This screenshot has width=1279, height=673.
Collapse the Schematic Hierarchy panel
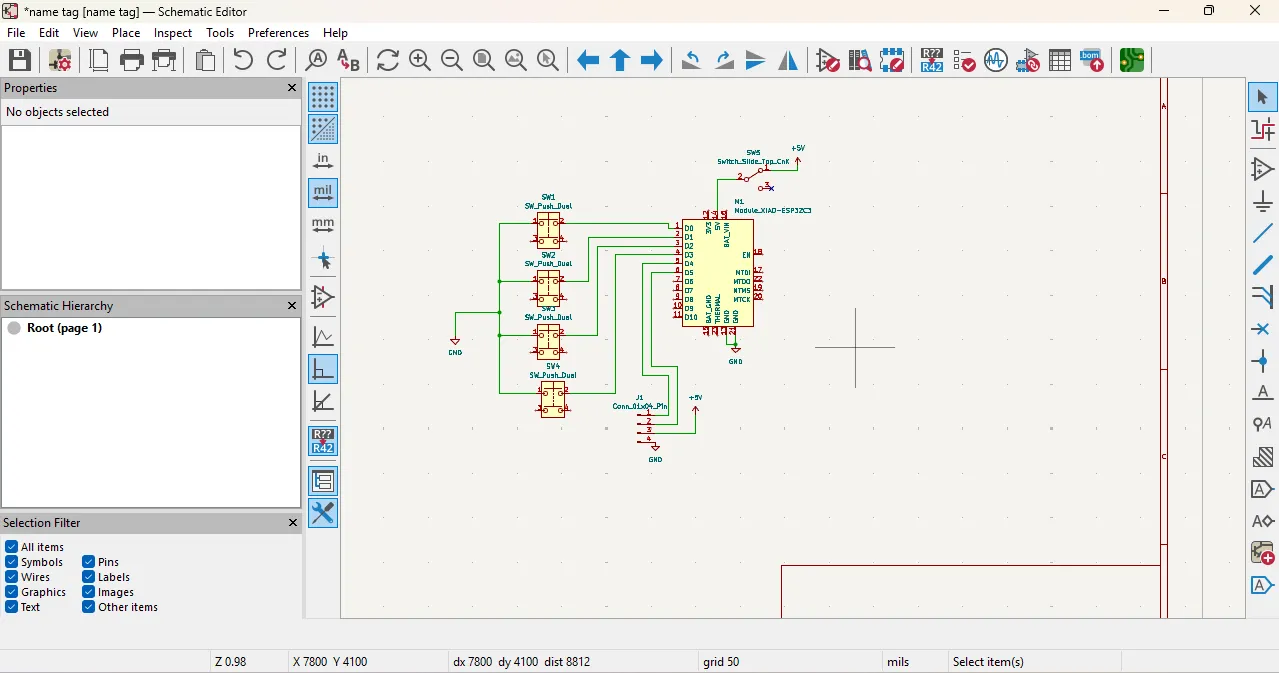pos(292,306)
